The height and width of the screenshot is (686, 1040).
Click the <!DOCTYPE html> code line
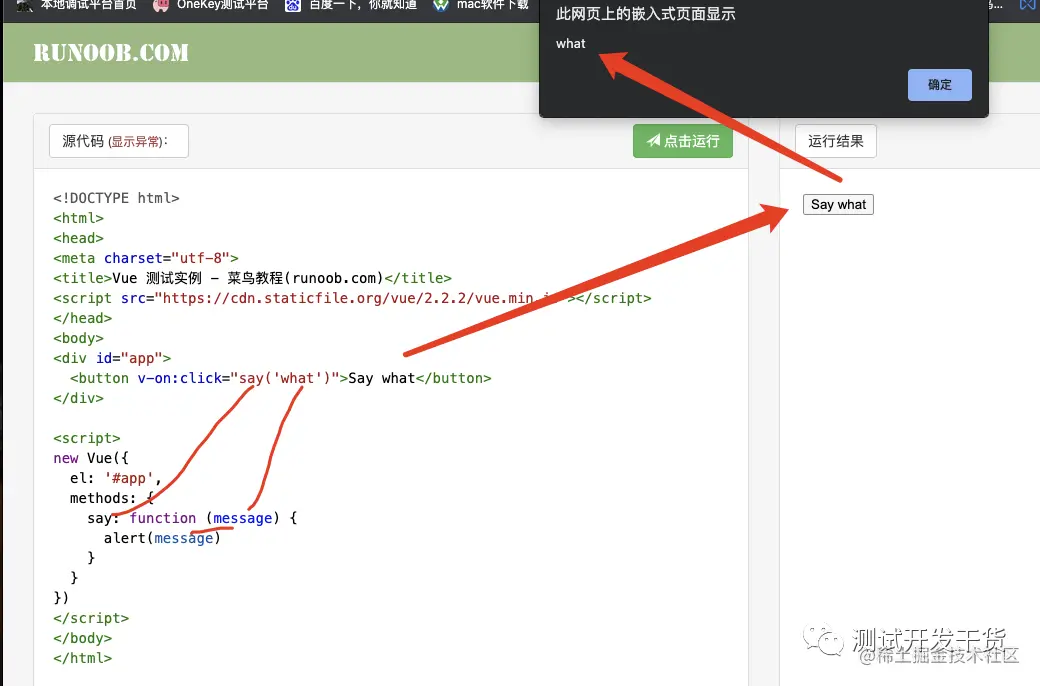click(116, 198)
